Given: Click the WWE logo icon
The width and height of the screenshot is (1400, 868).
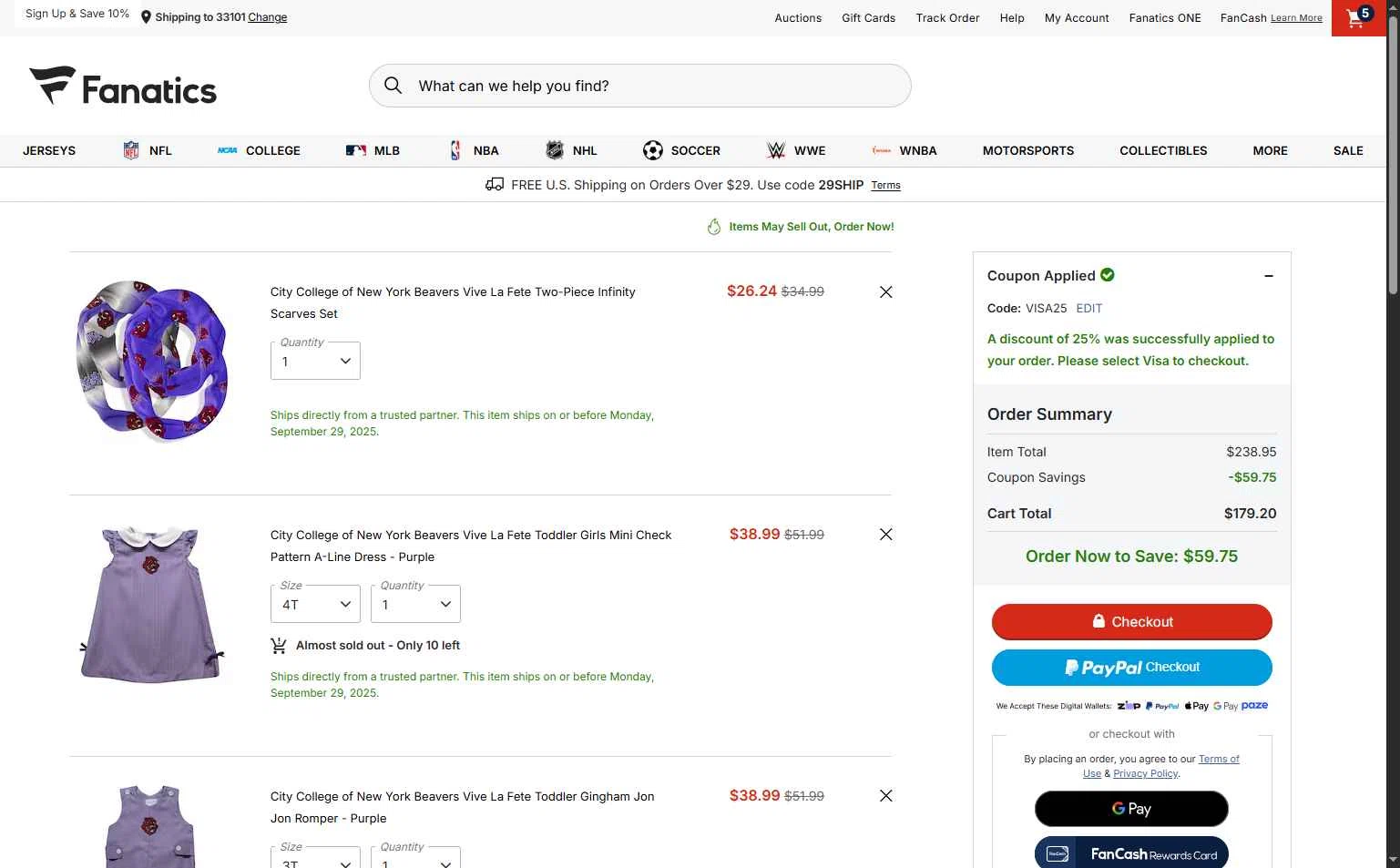Looking at the screenshot, I should click(x=776, y=150).
